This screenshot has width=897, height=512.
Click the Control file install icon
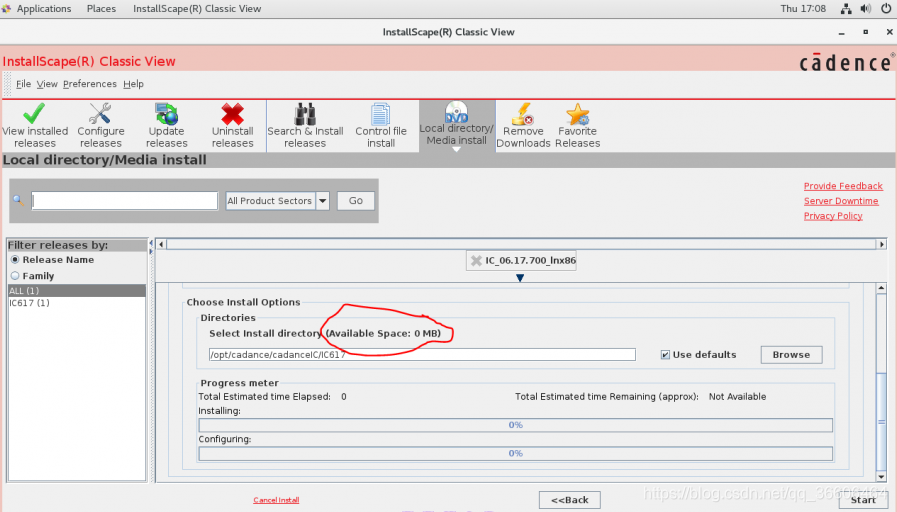tap(380, 114)
